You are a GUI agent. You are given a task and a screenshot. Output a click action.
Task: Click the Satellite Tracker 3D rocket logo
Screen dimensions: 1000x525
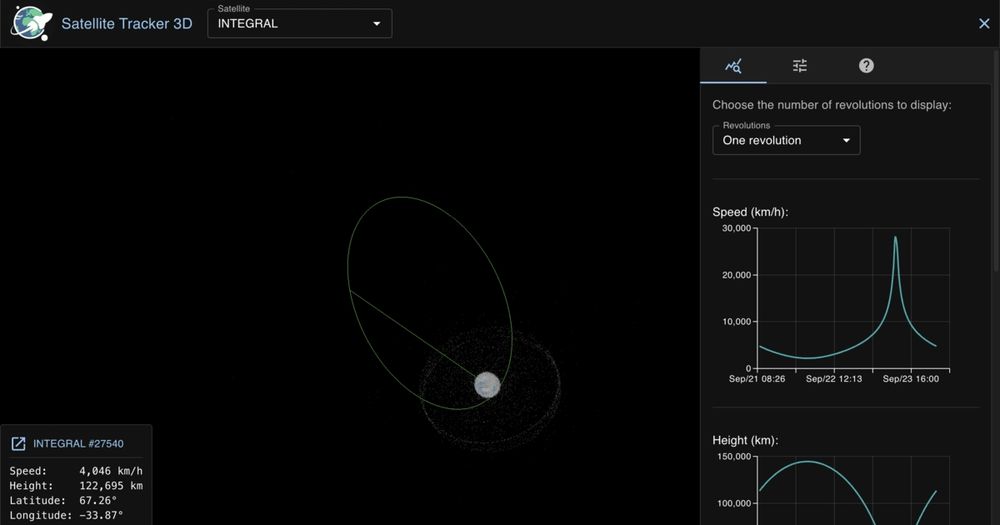coord(31,24)
